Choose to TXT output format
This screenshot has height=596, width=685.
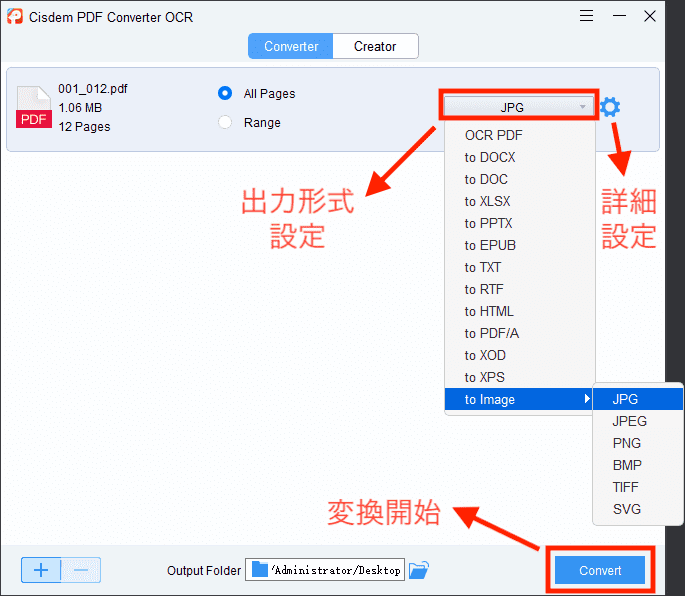point(520,267)
